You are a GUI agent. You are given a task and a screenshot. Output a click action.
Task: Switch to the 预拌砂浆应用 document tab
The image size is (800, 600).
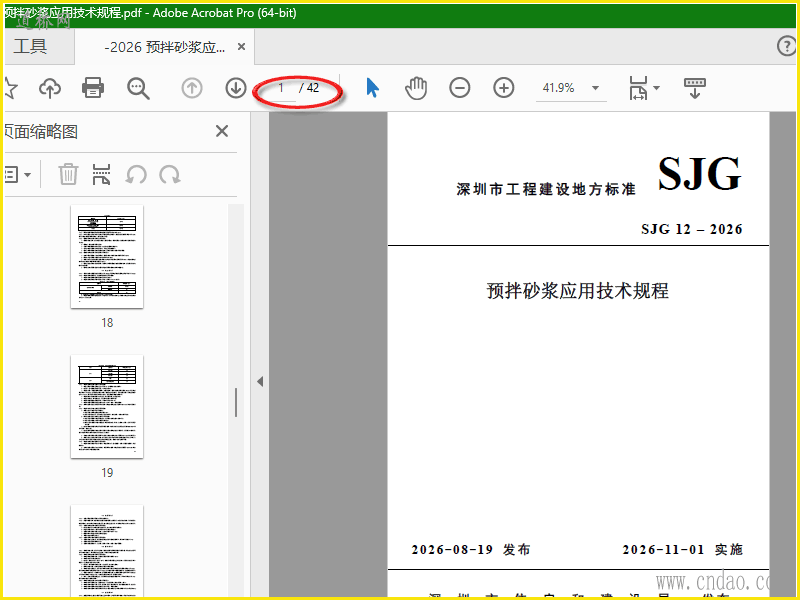(x=164, y=47)
